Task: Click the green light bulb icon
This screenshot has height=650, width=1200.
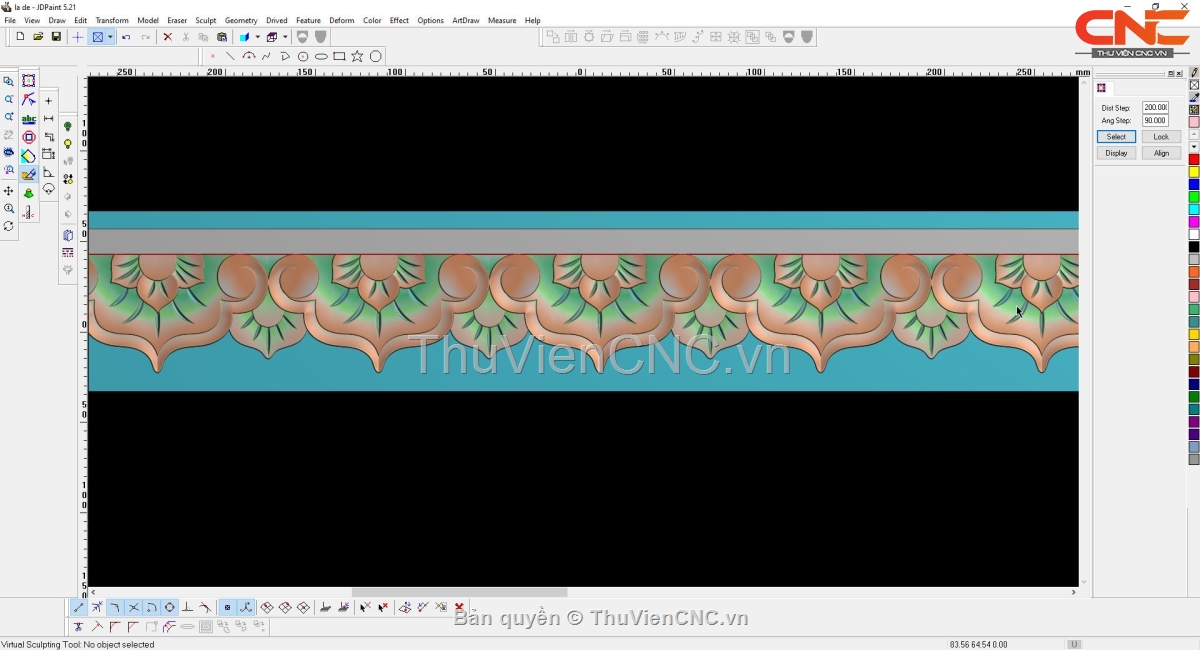Action: 68,126
